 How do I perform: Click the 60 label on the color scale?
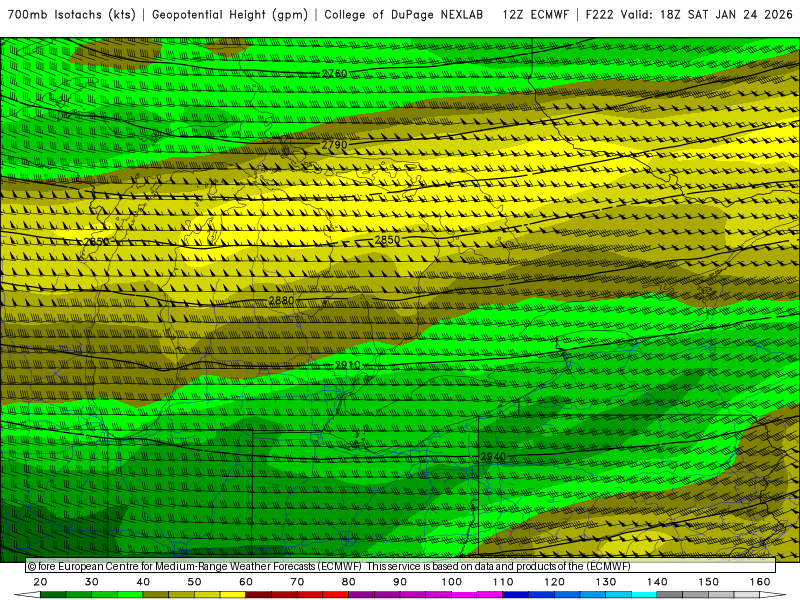click(246, 582)
